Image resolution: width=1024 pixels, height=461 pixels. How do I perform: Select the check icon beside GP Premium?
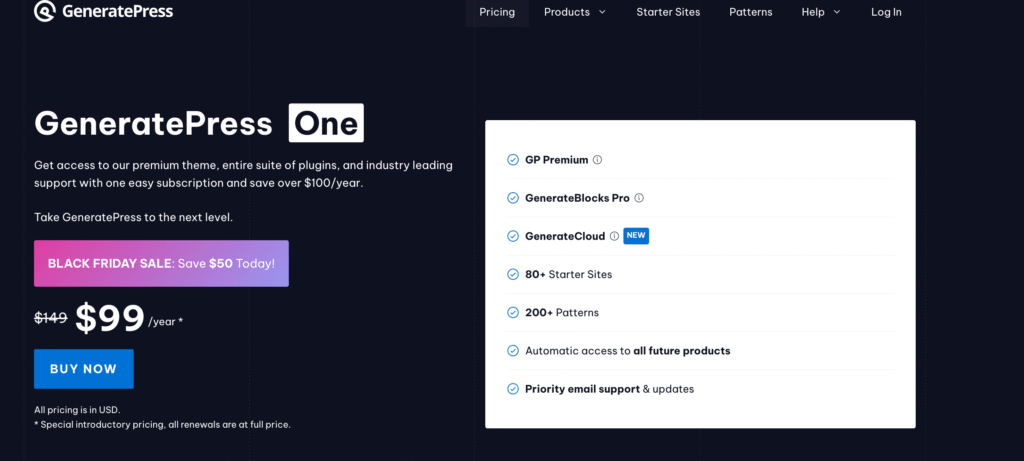tap(513, 159)
